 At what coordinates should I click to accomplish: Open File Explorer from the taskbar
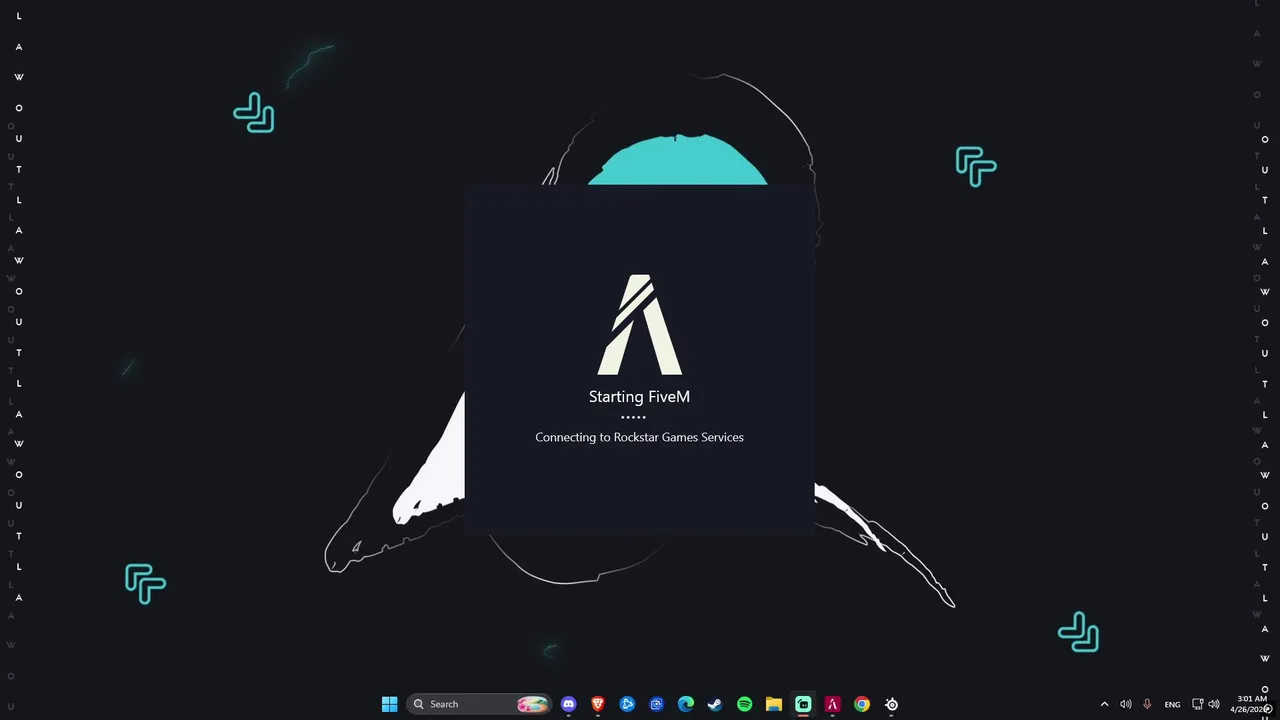coord(773,704)
